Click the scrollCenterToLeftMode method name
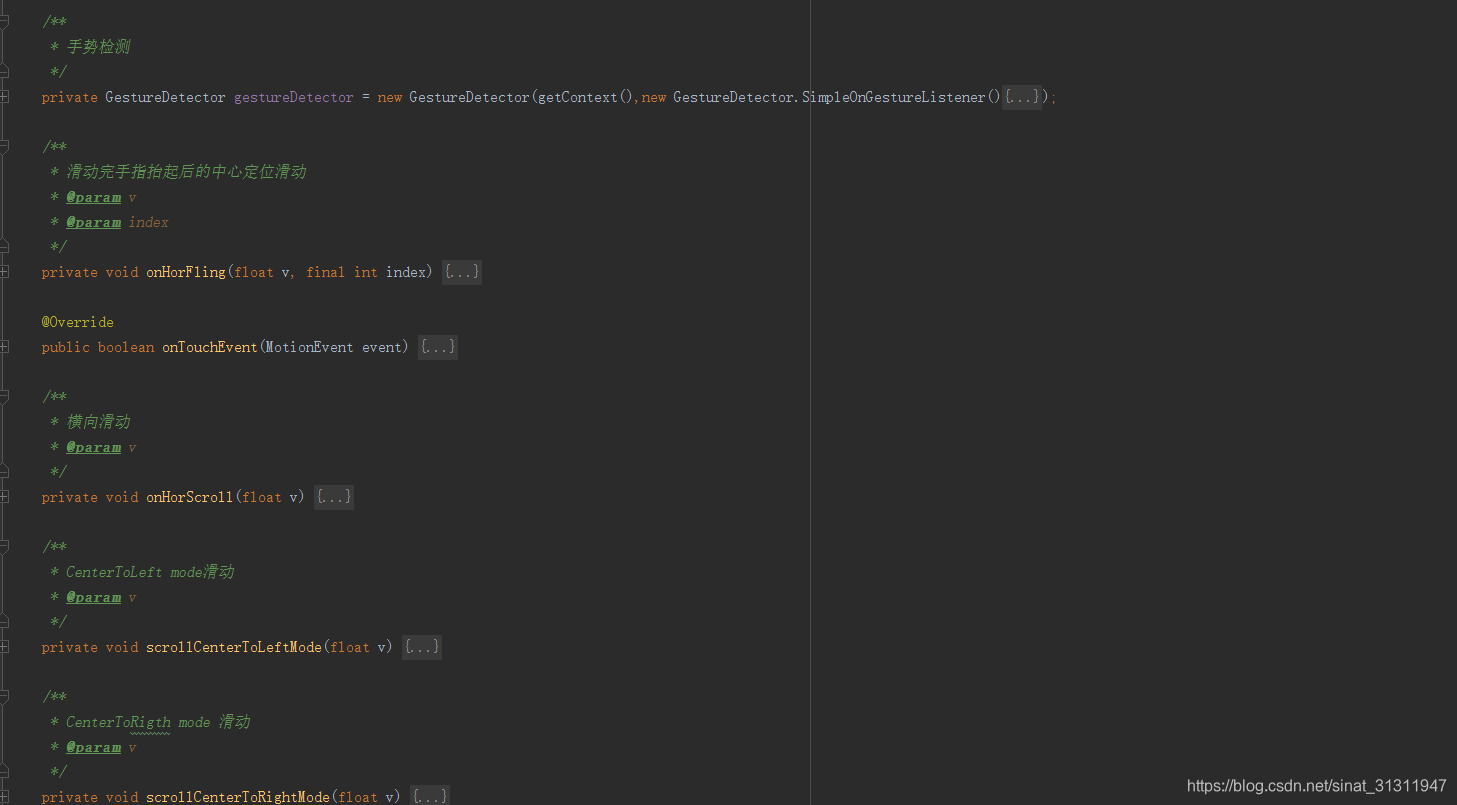The height and width of the screenshot is (805, 1457). click(234, 647)
